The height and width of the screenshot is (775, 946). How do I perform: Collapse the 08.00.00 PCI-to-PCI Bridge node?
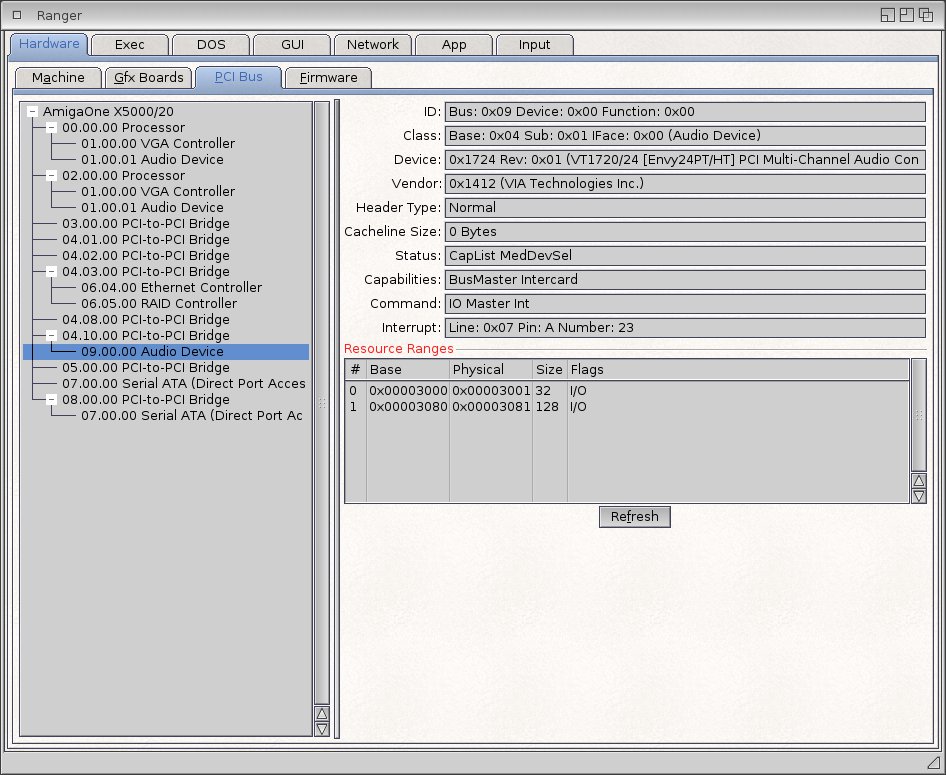(x=51, y=400)
